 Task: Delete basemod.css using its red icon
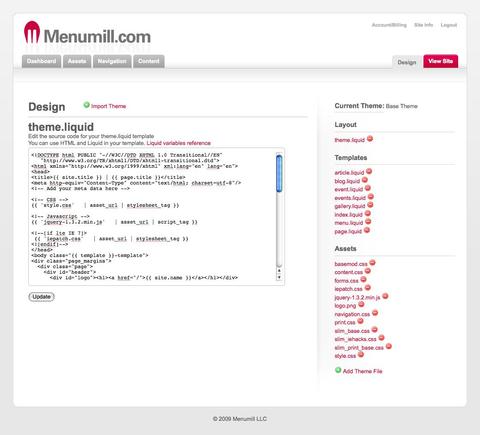[x=372, y=263]
